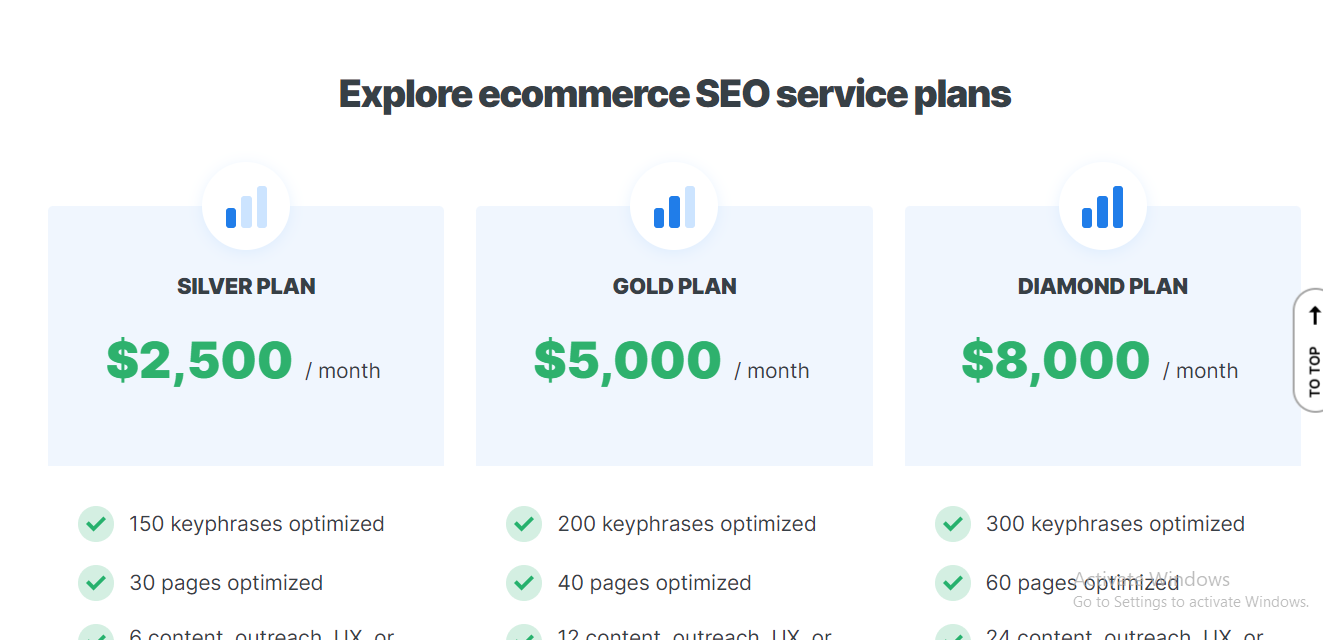Click checkmark beside 30 pages optimized
Image resolution: width=1323 pixels, height=640 pixels.
pos(96,583)
